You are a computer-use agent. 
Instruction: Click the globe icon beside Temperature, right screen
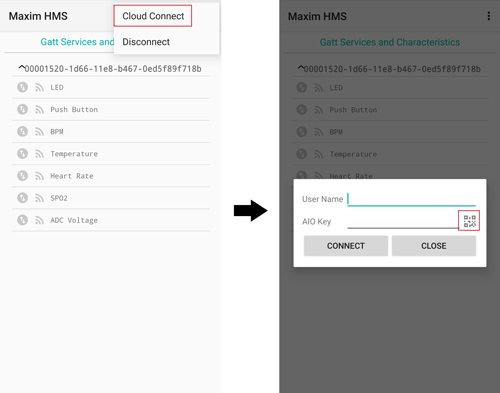coord(302,154)
